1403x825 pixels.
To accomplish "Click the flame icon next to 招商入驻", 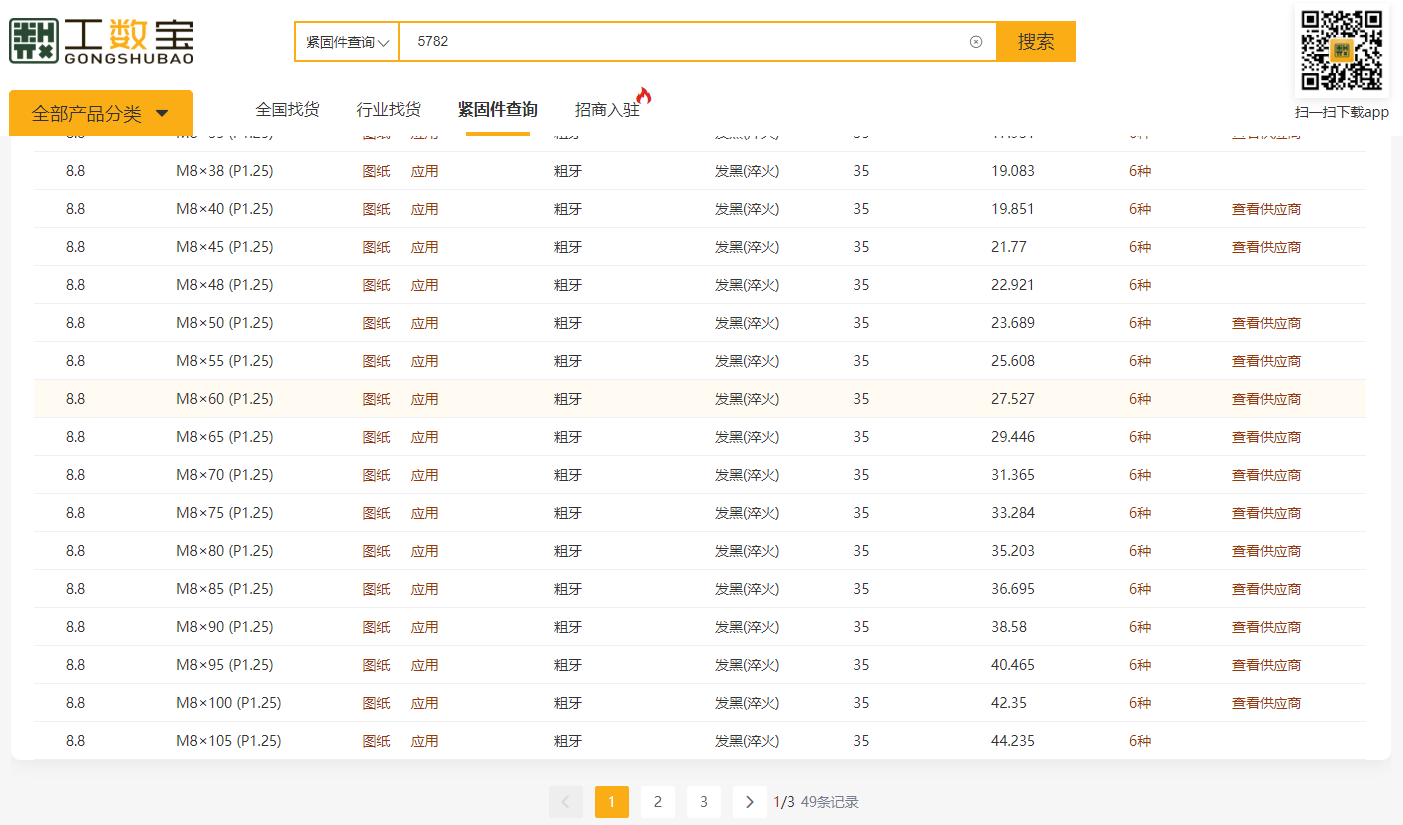I will 644,96.
